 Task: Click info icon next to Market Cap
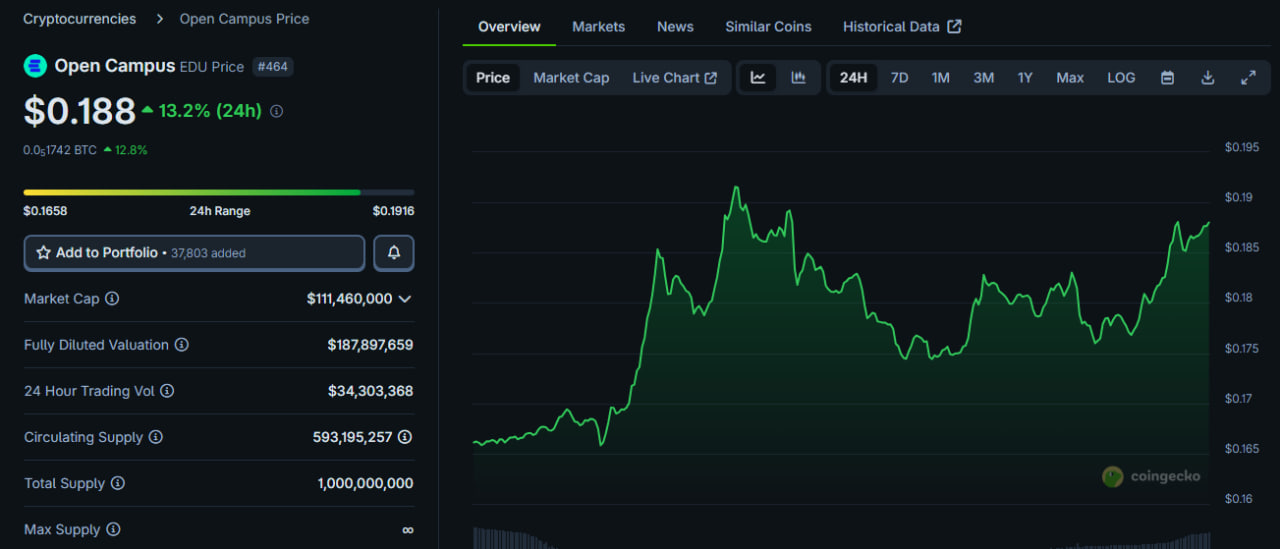point(112,299)
